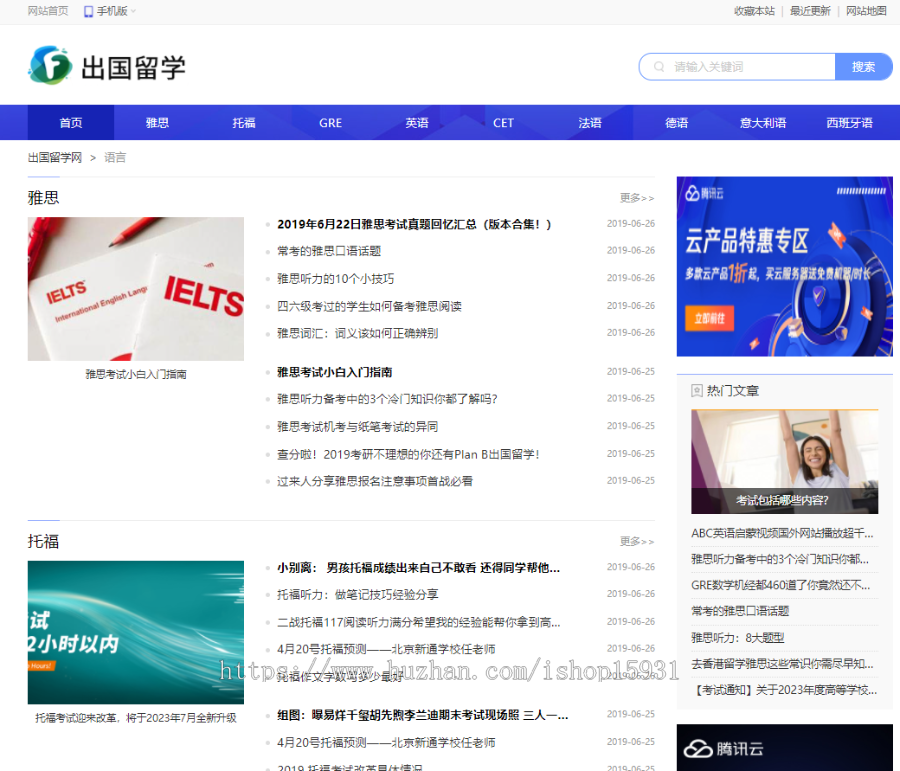900x771 pixels.
Task: Click the bottom 腾讯云 ad banner
Action: 785,747
